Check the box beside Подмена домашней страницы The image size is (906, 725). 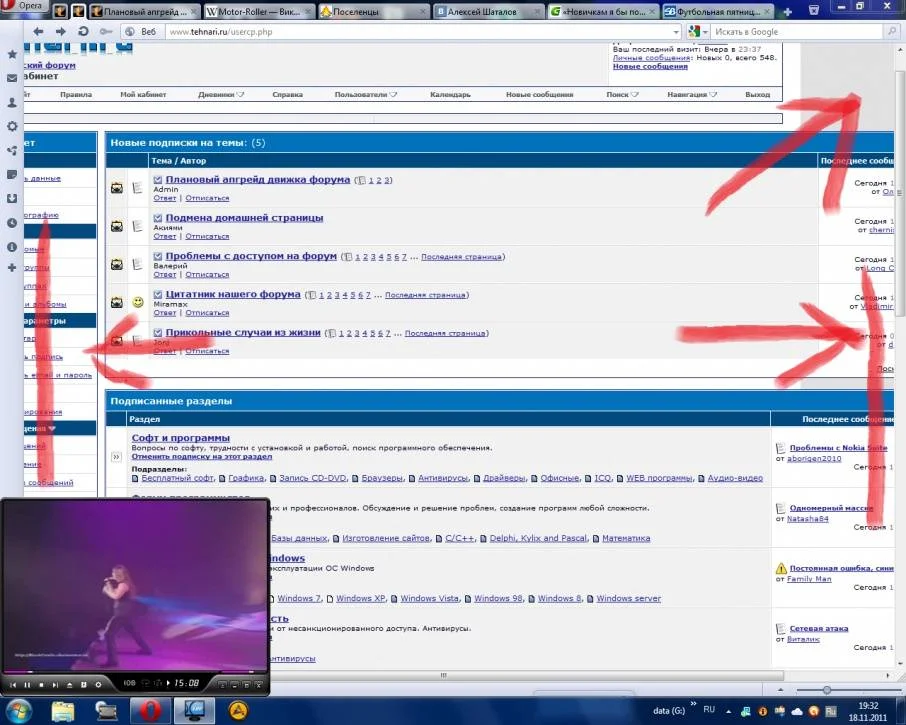158,218
